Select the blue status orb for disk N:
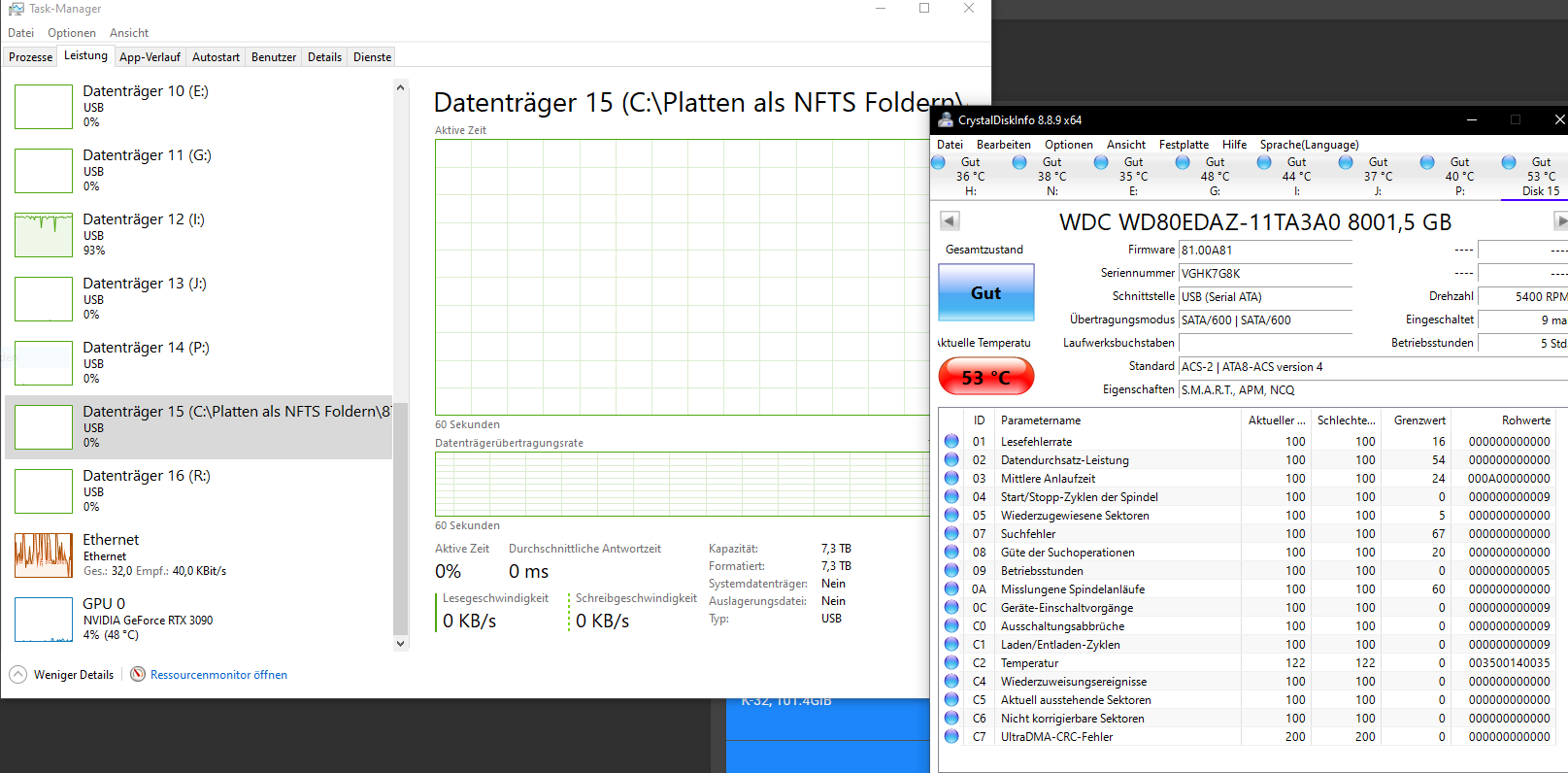 pos(1019,162)
